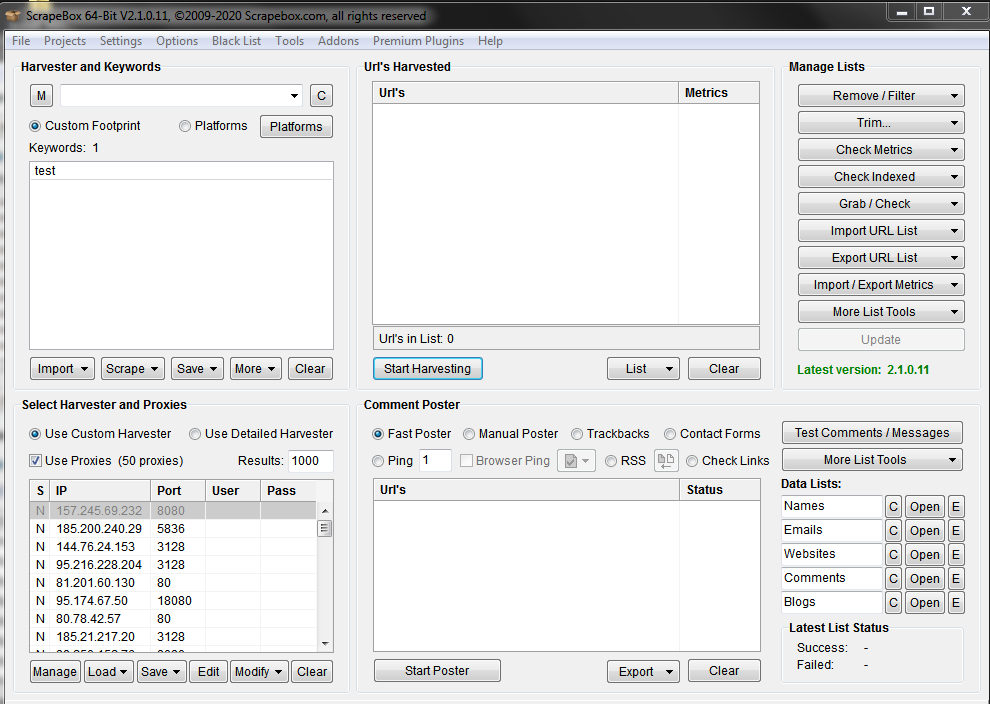Open the Premium Plugins menu
990x704 pixels.
click(x=418, y=41)
